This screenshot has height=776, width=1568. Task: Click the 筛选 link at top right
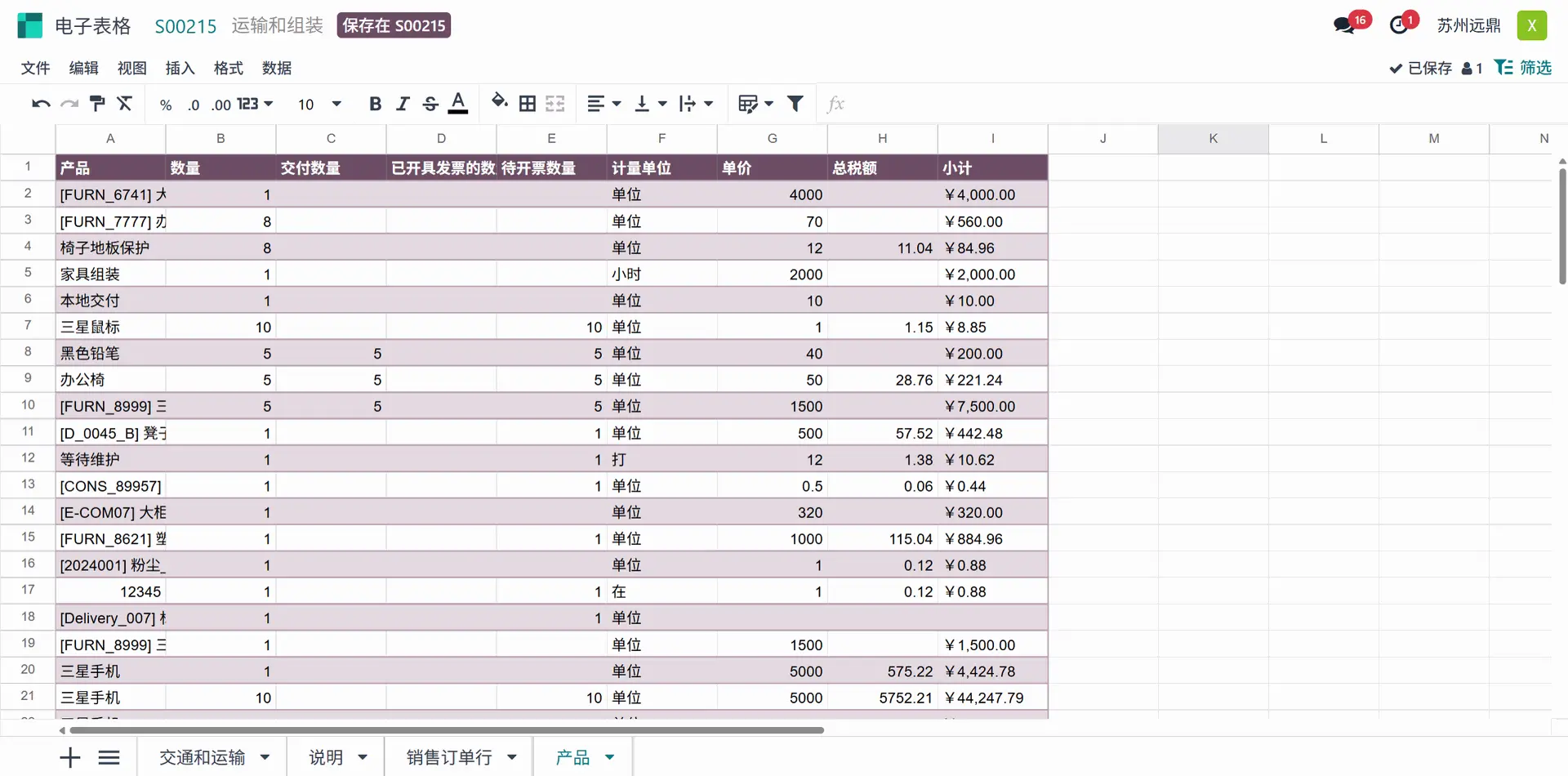pyautogui.click(x=1523, y=68)
